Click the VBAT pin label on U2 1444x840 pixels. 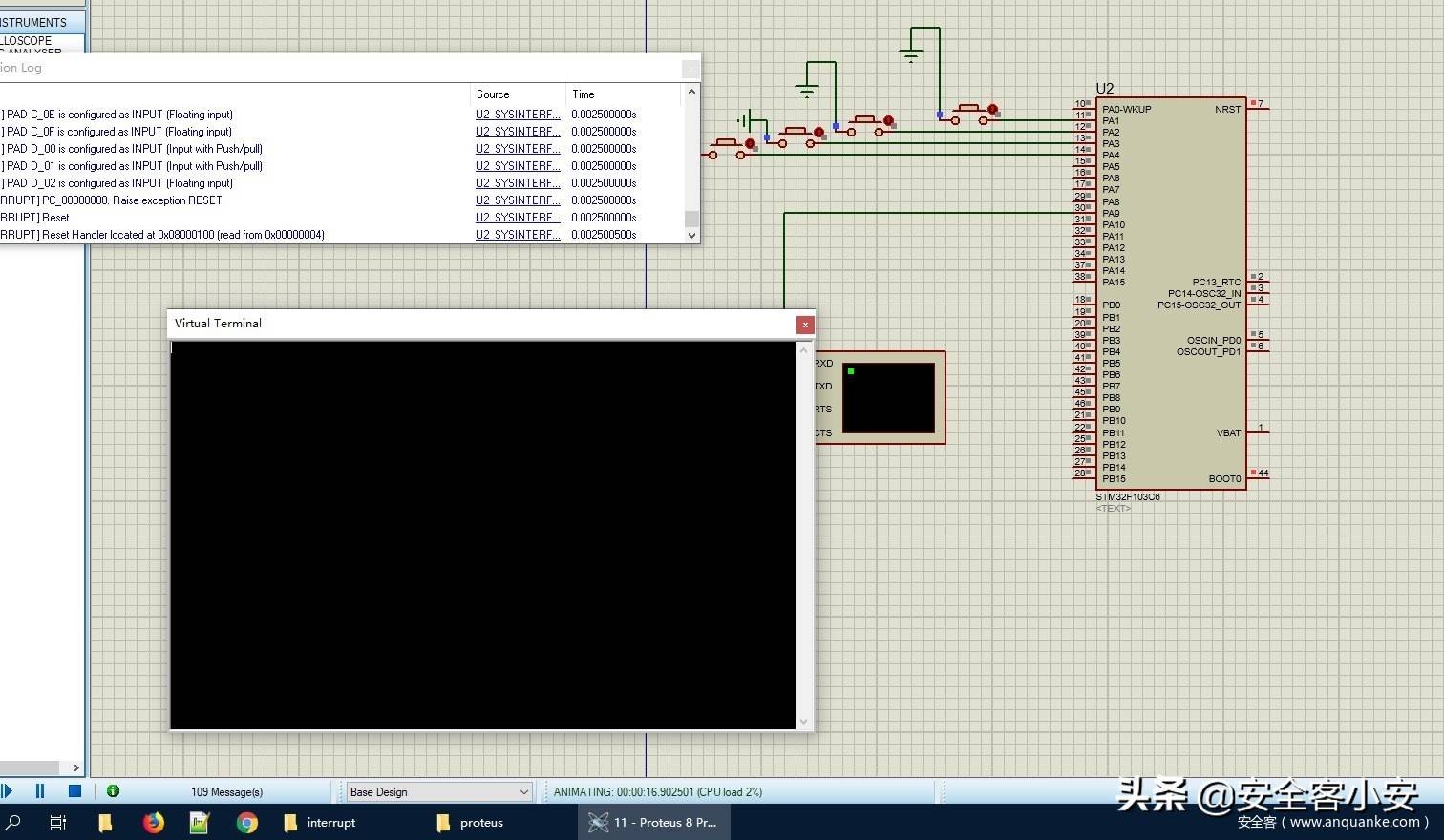pos(1228,432)
